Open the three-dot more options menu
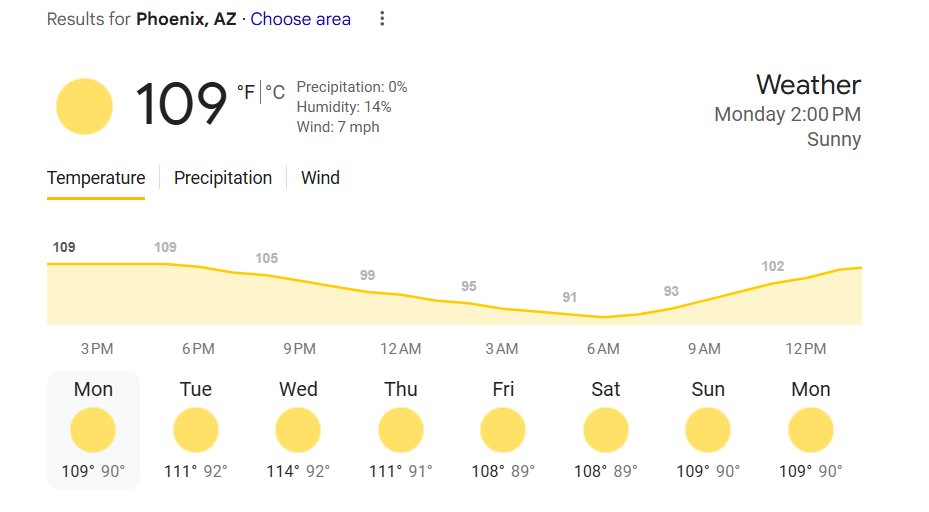929x512 pixels. [382, 19]
